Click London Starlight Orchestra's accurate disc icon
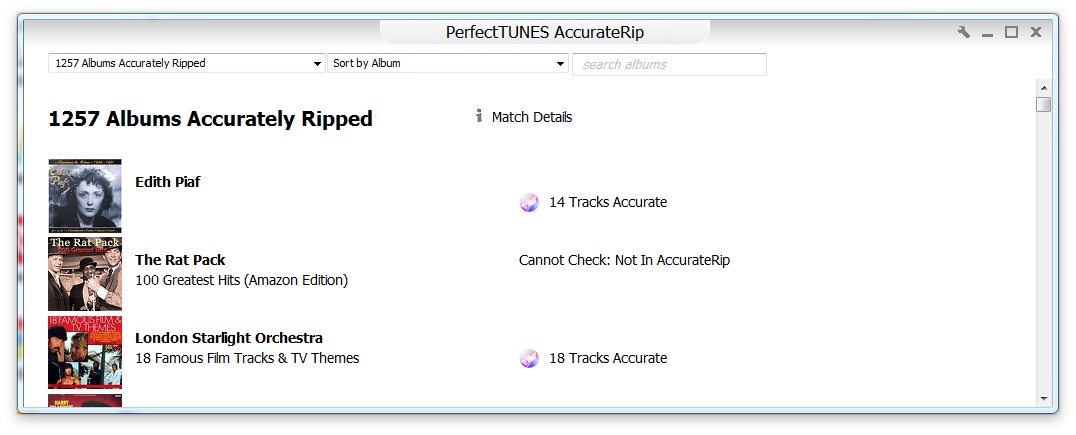 [529, 359]
